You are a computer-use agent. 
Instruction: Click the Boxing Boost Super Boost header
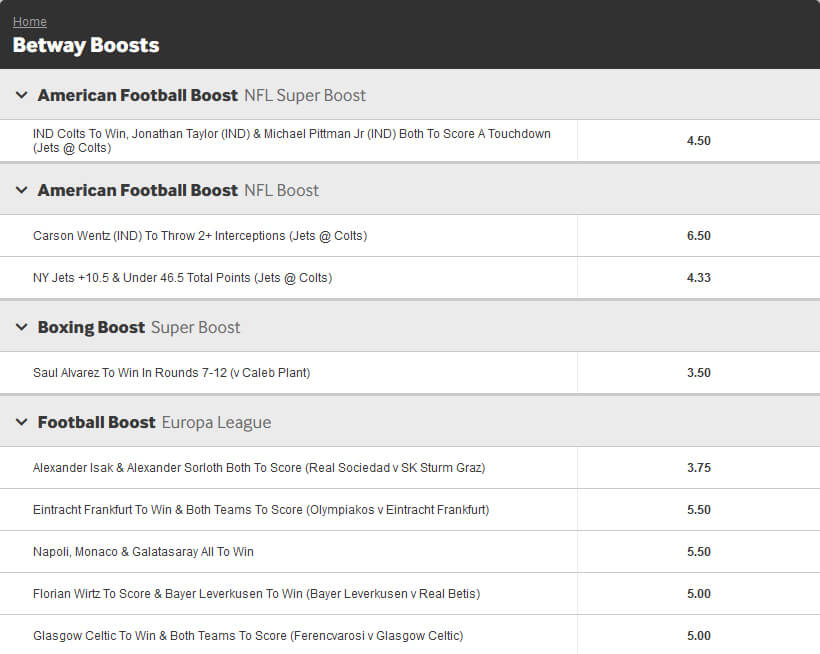[x=410, y=327]
